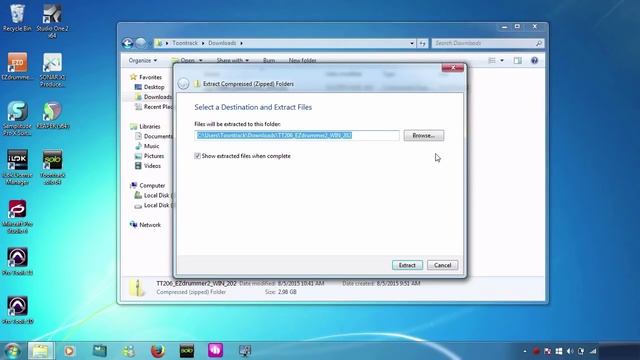
Task: Close the Extract Compressed Folders dialog
Action: click(453, 67)
